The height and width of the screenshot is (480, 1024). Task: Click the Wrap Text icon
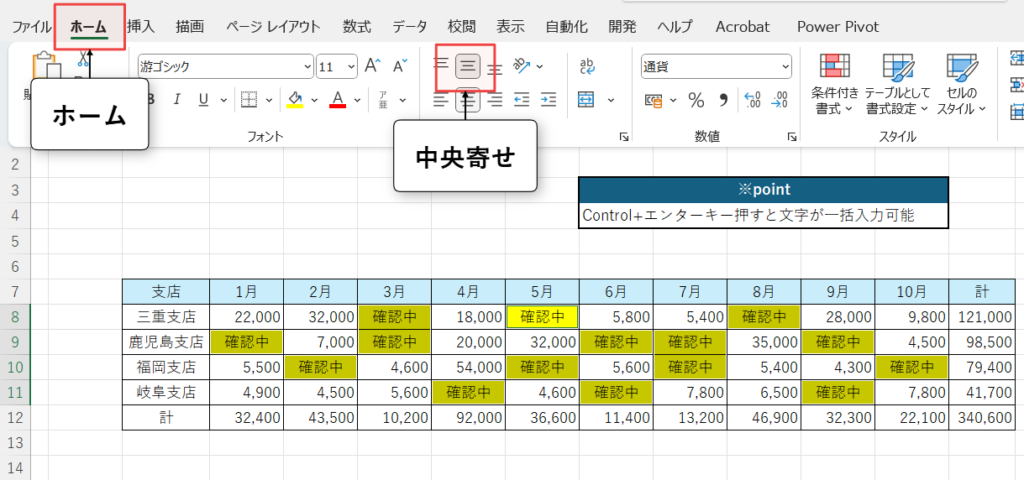586,67
